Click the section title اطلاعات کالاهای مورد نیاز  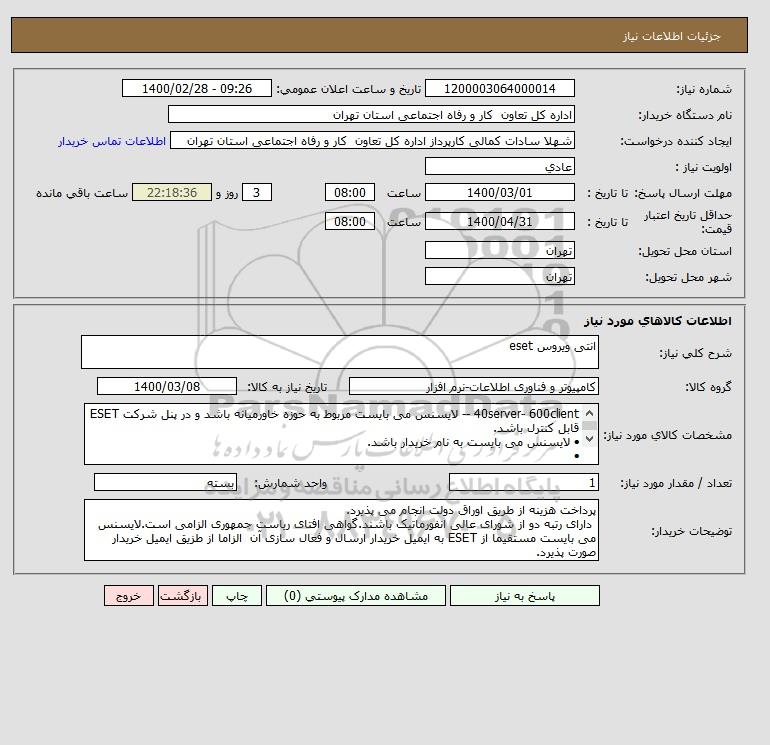[x=658, y=321]
